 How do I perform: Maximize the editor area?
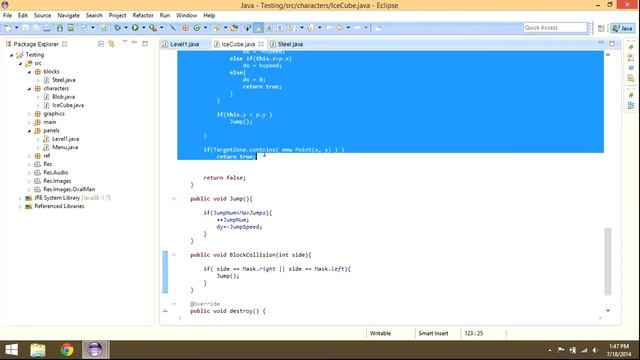(612, 43)
